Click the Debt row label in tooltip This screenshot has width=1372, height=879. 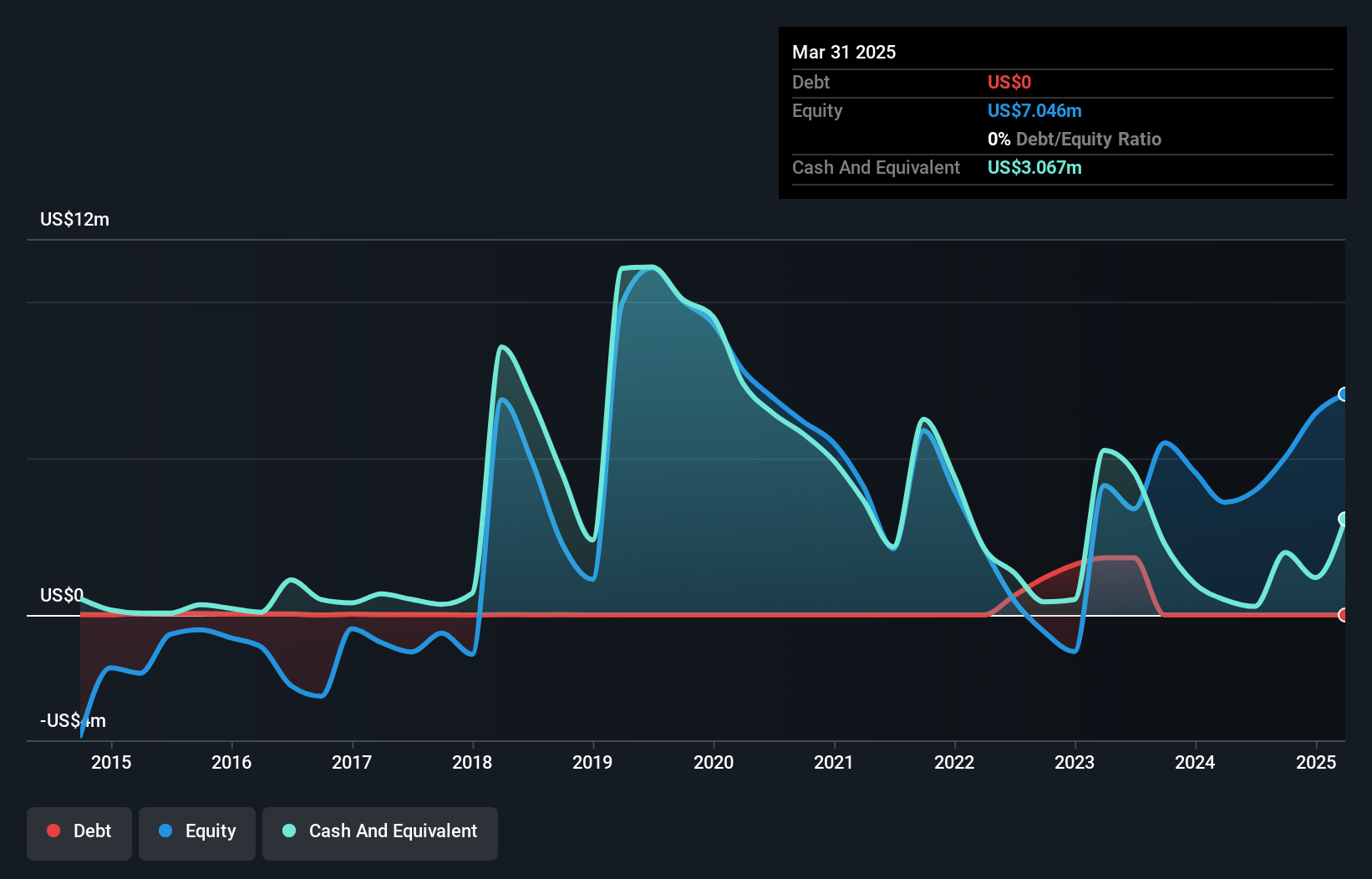[x=810, y=82]
